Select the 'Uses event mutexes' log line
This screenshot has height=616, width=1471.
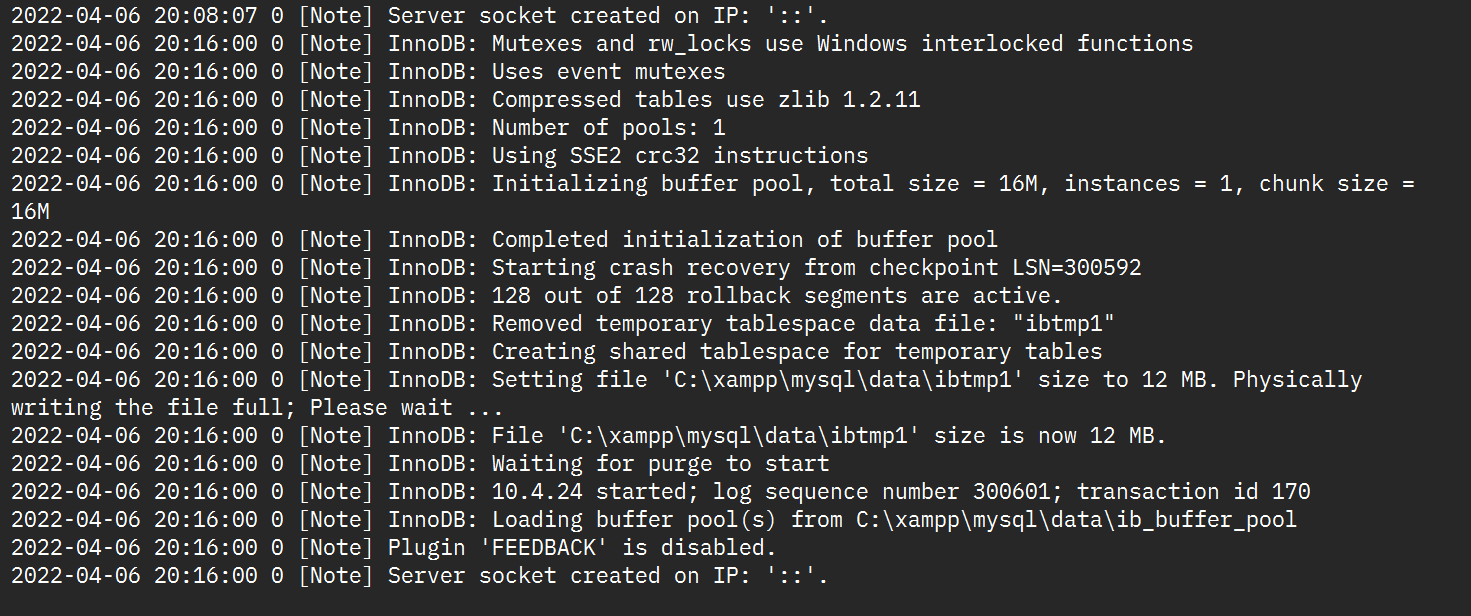[368, 72]
